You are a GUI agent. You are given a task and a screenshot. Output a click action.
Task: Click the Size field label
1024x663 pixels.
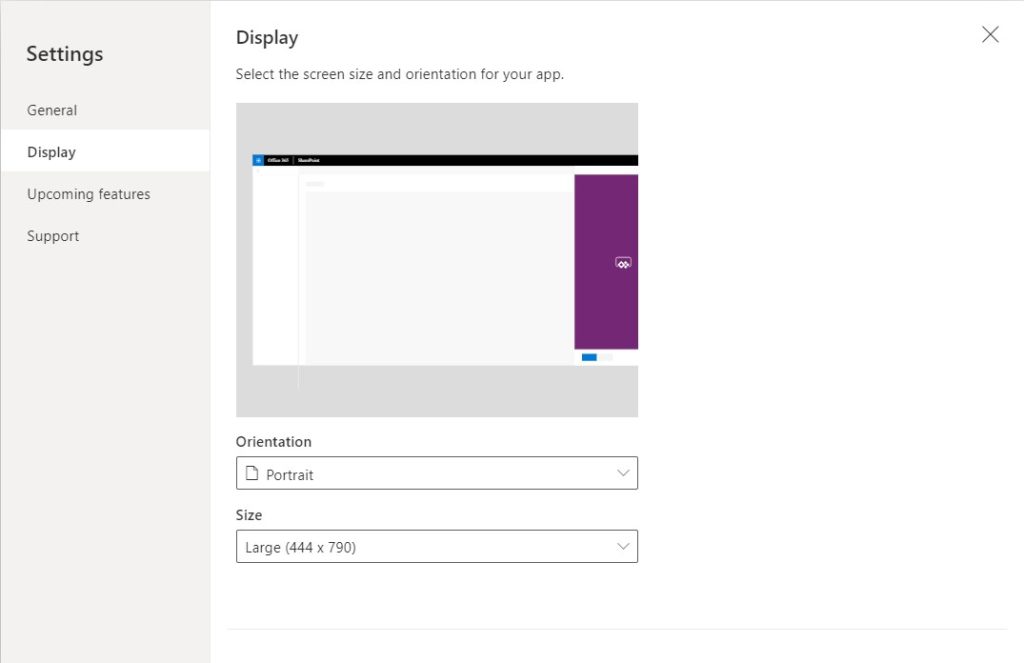(249, 515)
